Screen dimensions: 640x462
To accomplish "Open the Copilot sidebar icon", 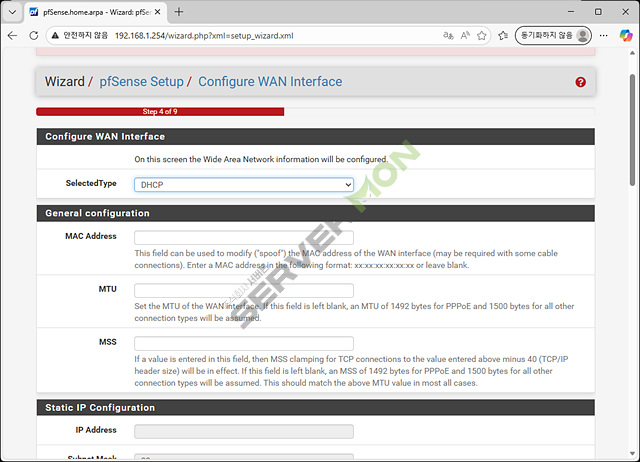I will coord(625,36).
